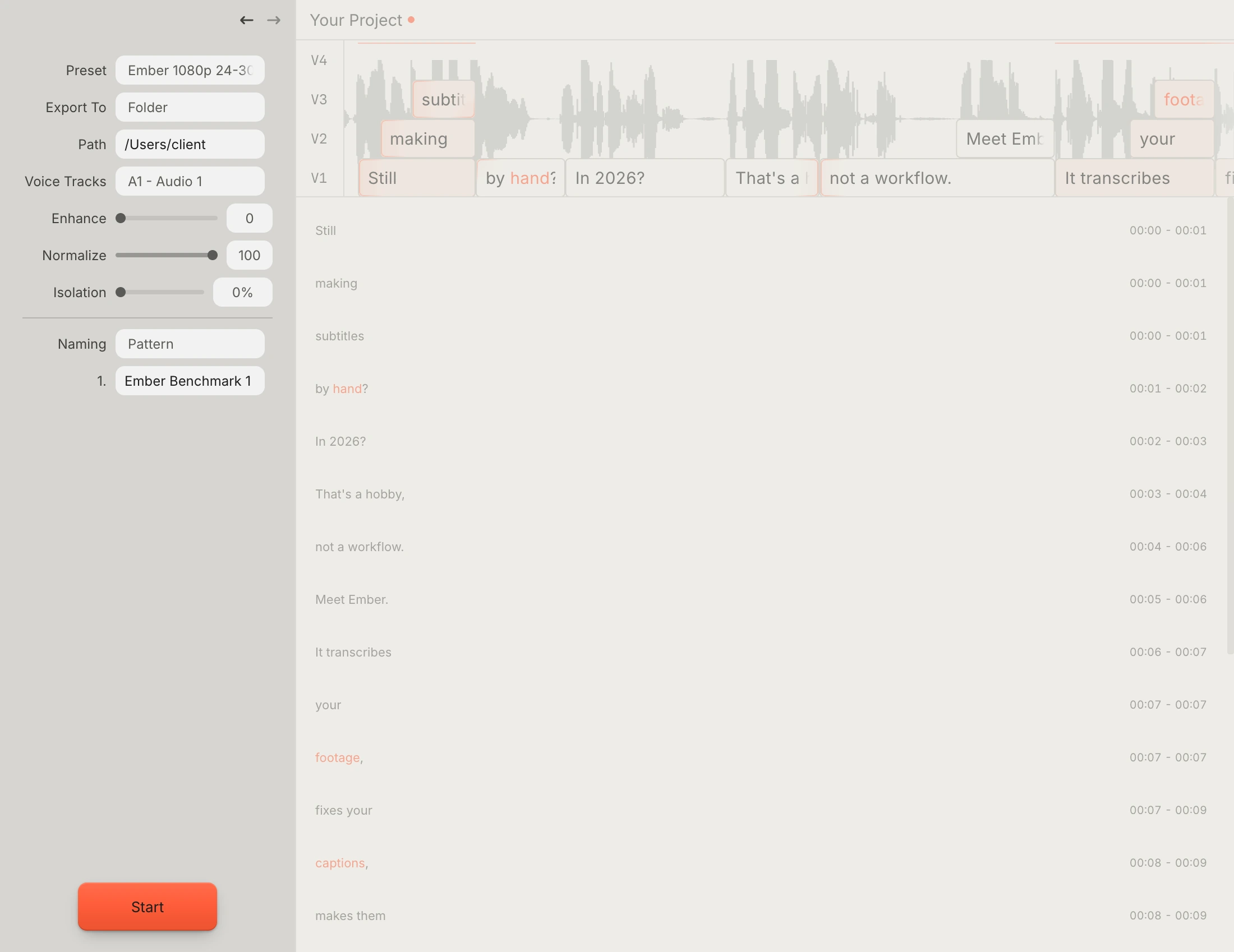Select the 'Still' clip on the timeline
The height and width of the screenshot is (952, 1234).
point(417,178)
